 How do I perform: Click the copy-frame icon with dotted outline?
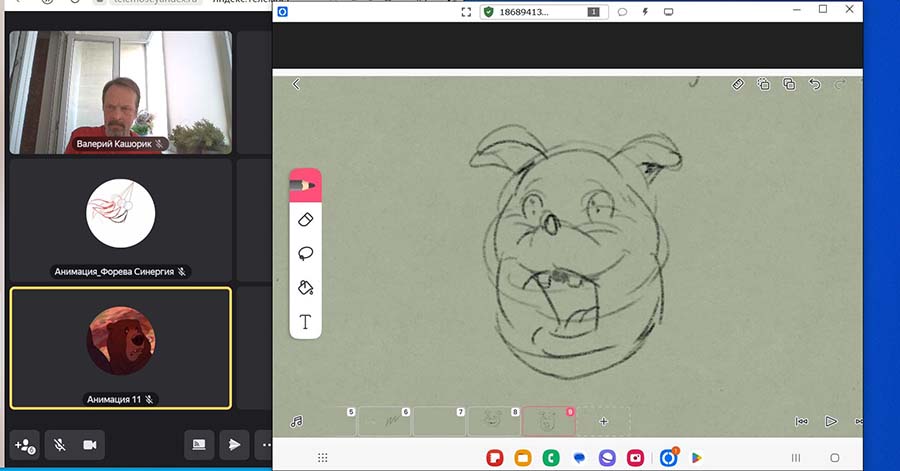[763, 84]
